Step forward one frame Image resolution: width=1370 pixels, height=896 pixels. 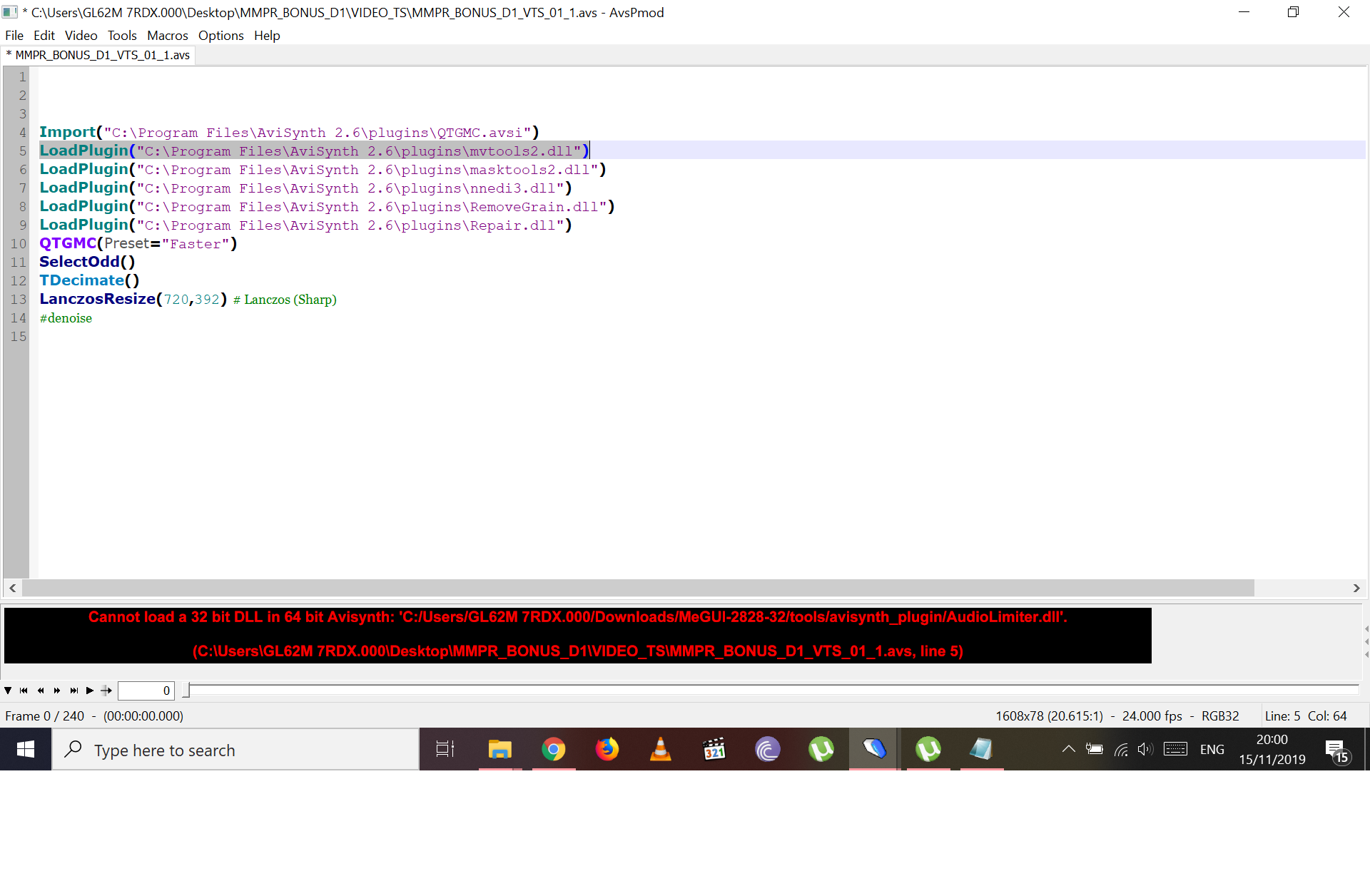tap(57, 691)
